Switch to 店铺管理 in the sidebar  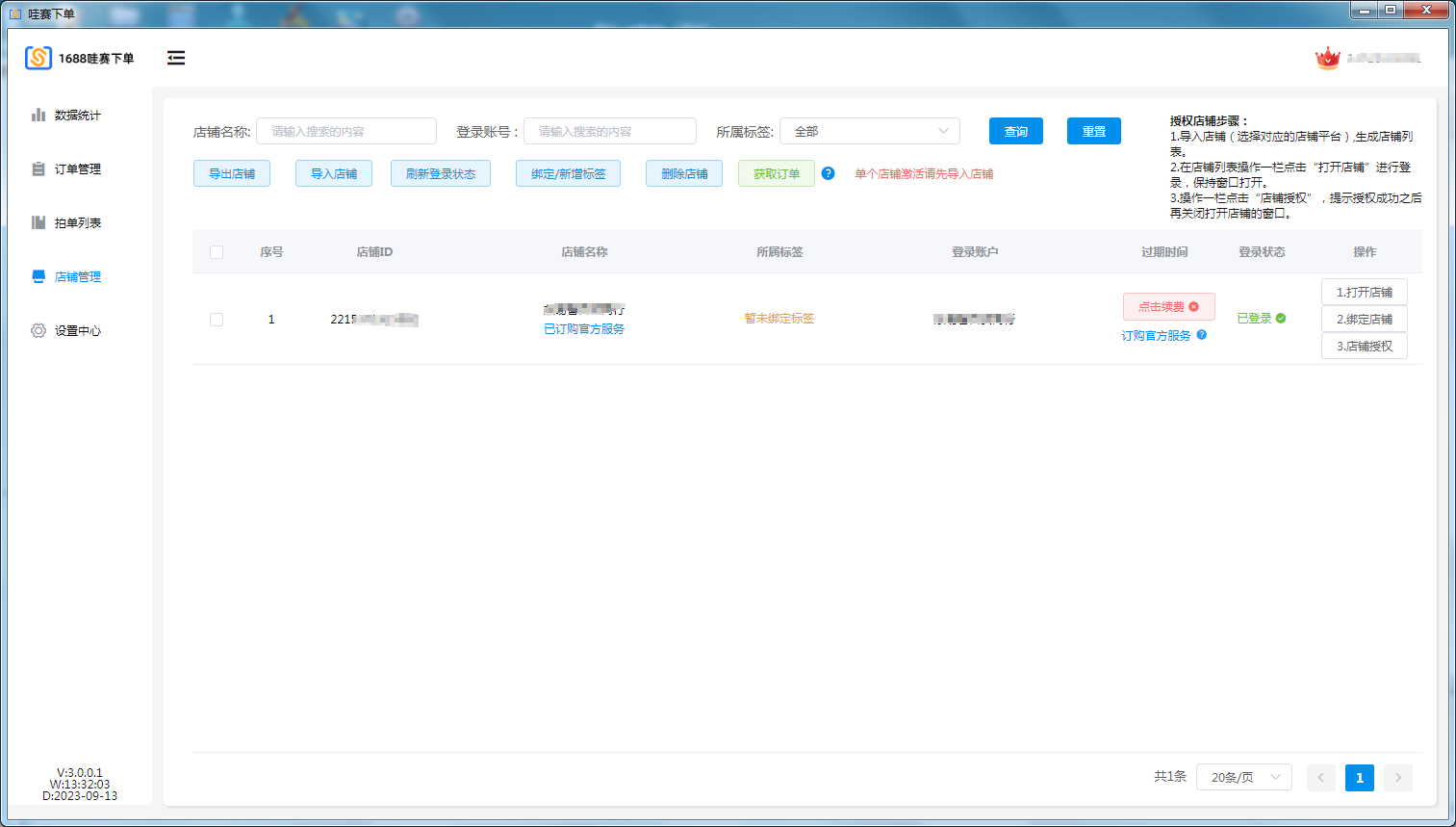(x=77, y=276)
